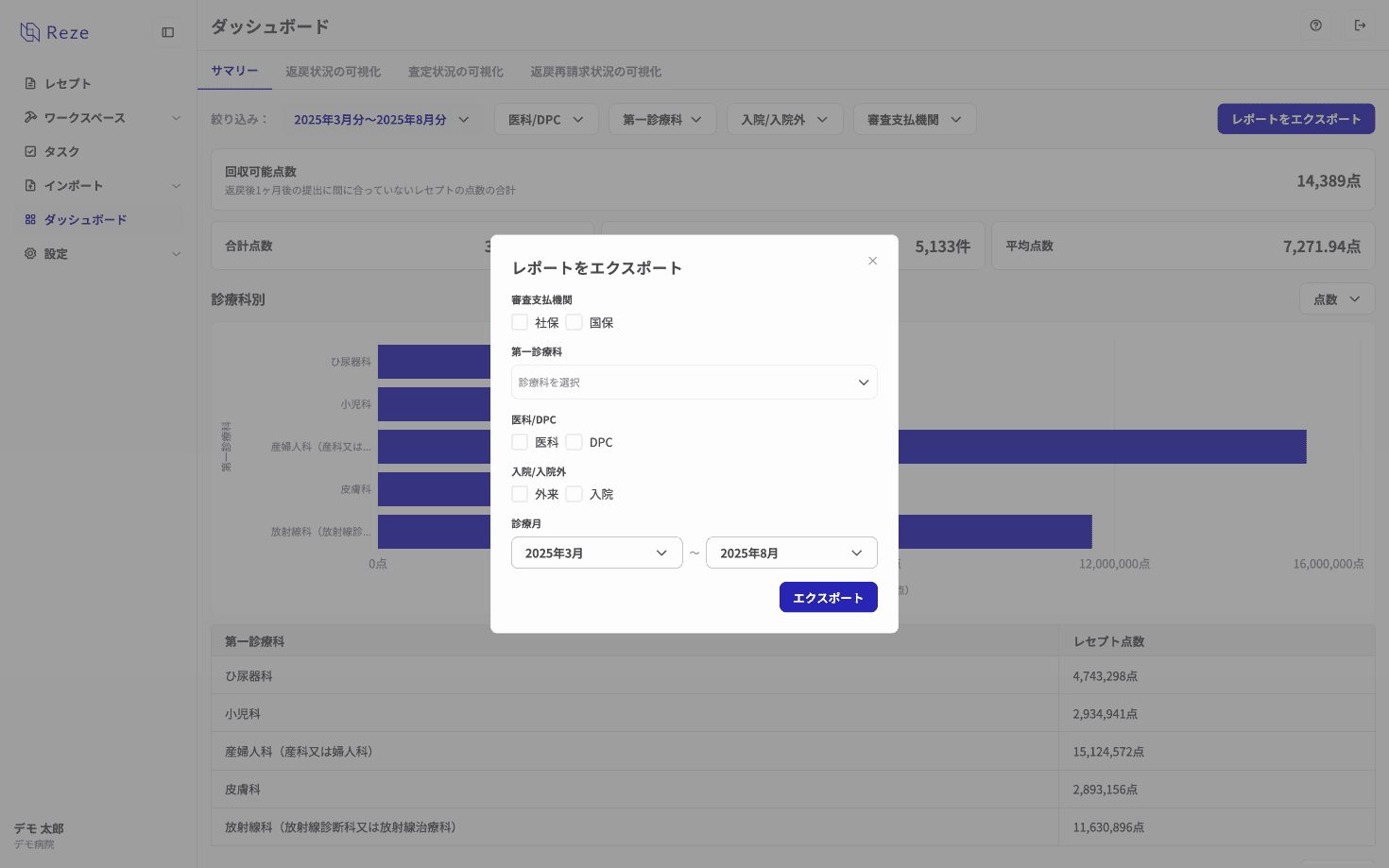Open the 診療科を選択 dropdown

click(x=694, y=383)
